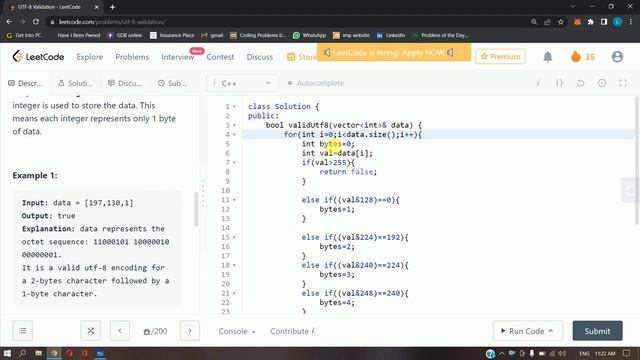Collapse code fold at line 1
Screen dimensions: 640x360
pyautogui.click(x=234, y=107)
